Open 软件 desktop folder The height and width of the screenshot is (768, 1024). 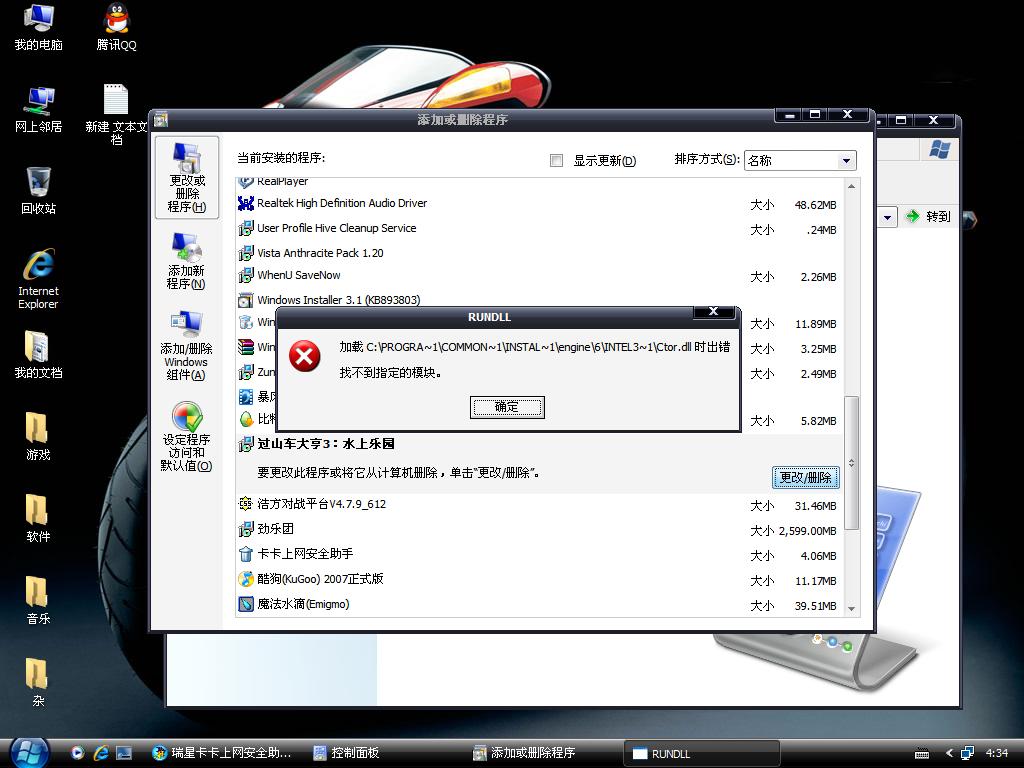point(38,519)
